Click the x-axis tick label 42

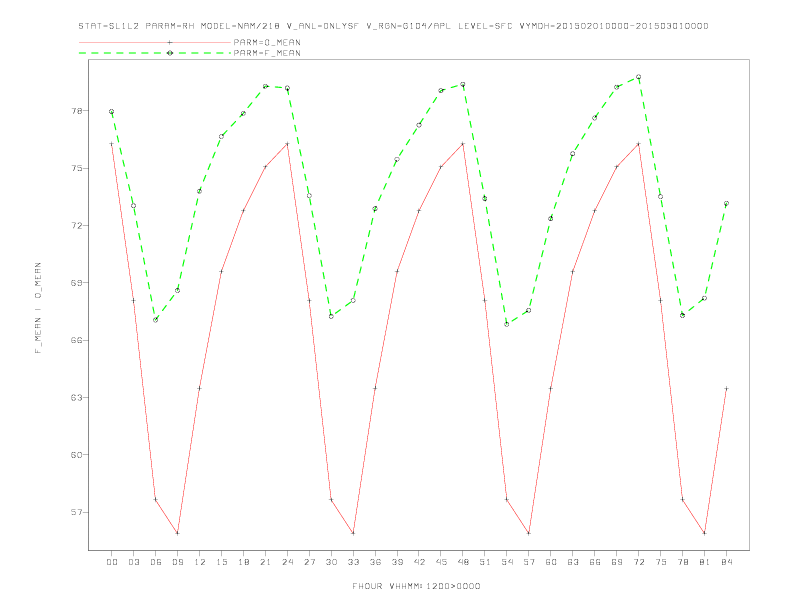coord(419,562)
